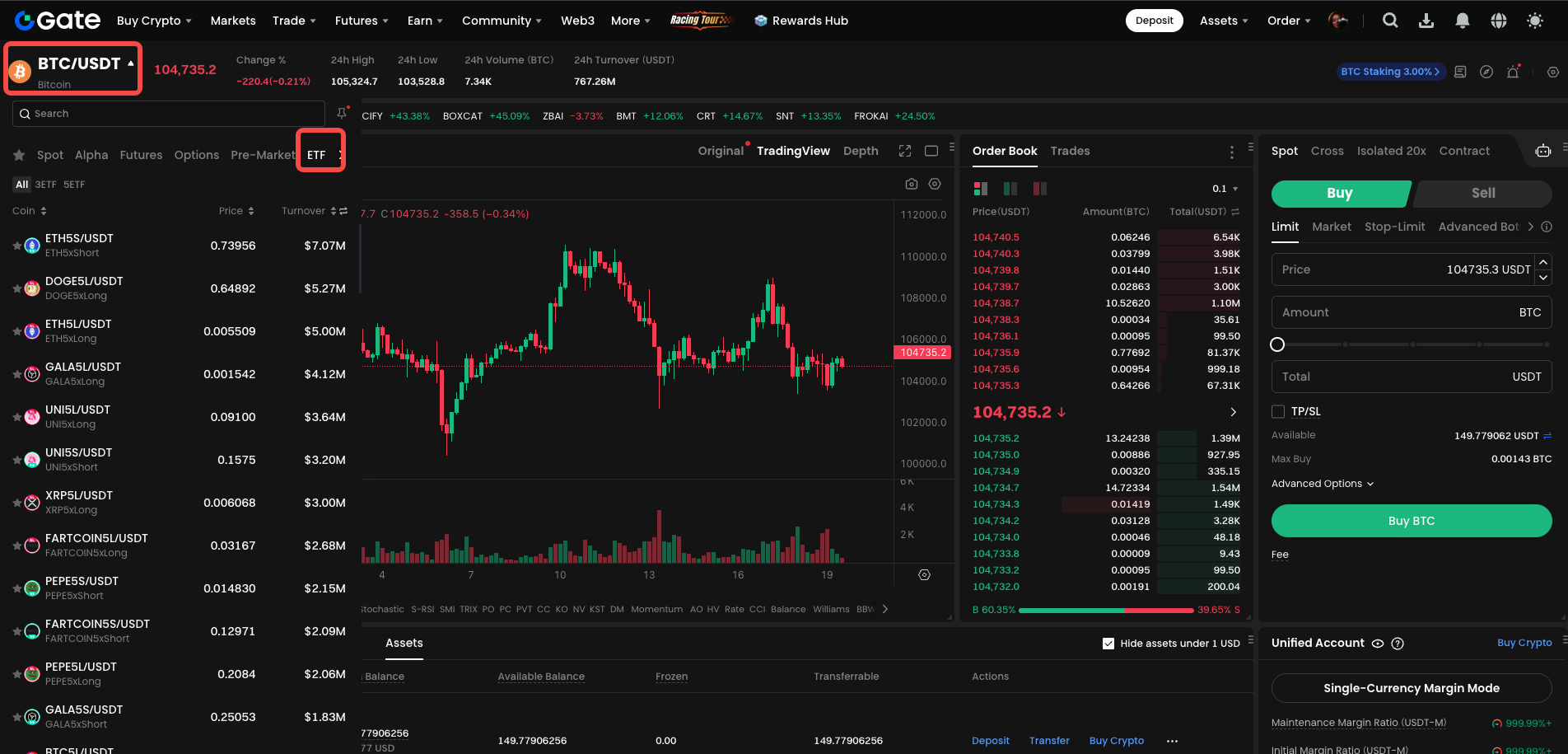The width and height of the screenshot is (1568, 754).
Task: Toggle Unified Account balance visibility eye
Action: [1378, 644]
